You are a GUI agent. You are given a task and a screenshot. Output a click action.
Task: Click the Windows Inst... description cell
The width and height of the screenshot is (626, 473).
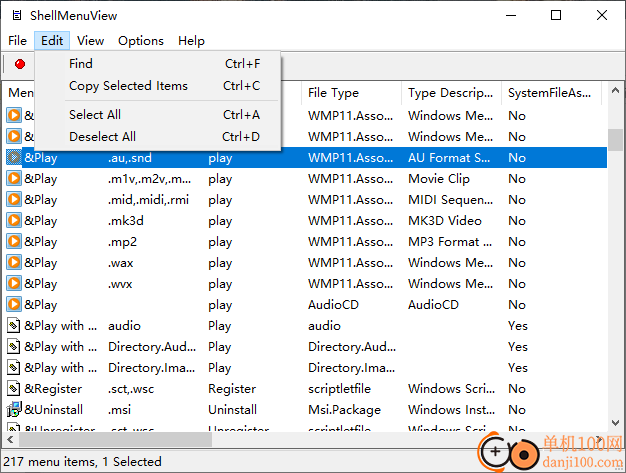pyautogui.click(x=451, y=410)
